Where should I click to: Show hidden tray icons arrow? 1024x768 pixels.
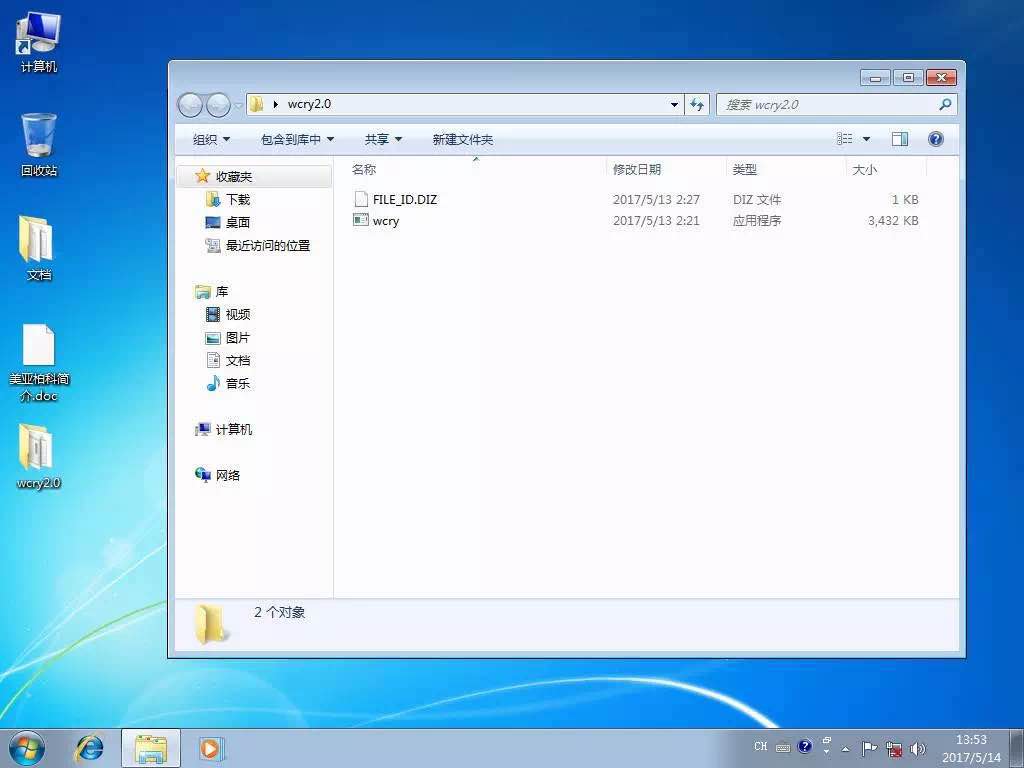click(x=846, y=748)
